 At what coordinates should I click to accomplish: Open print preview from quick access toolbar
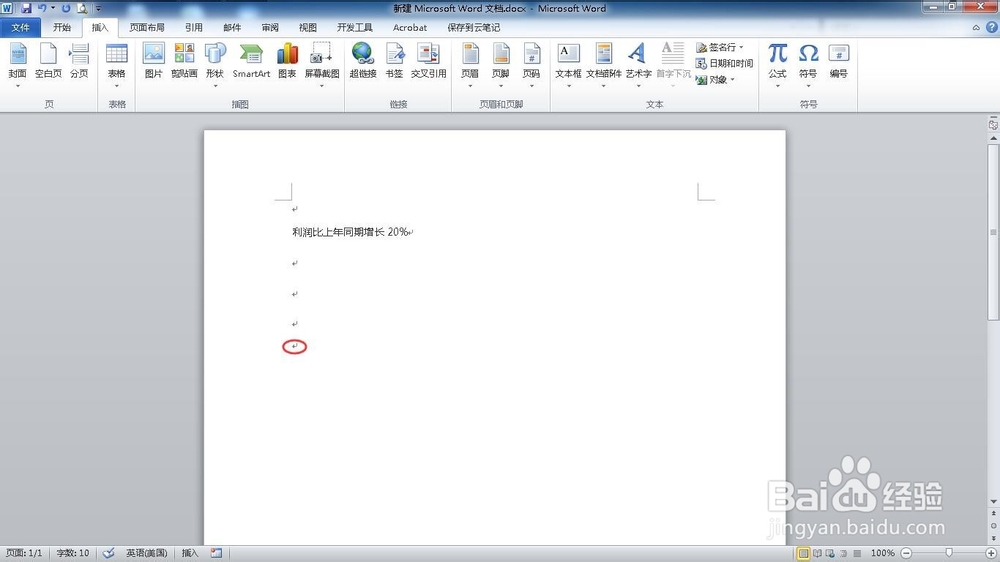coord(82,8)
